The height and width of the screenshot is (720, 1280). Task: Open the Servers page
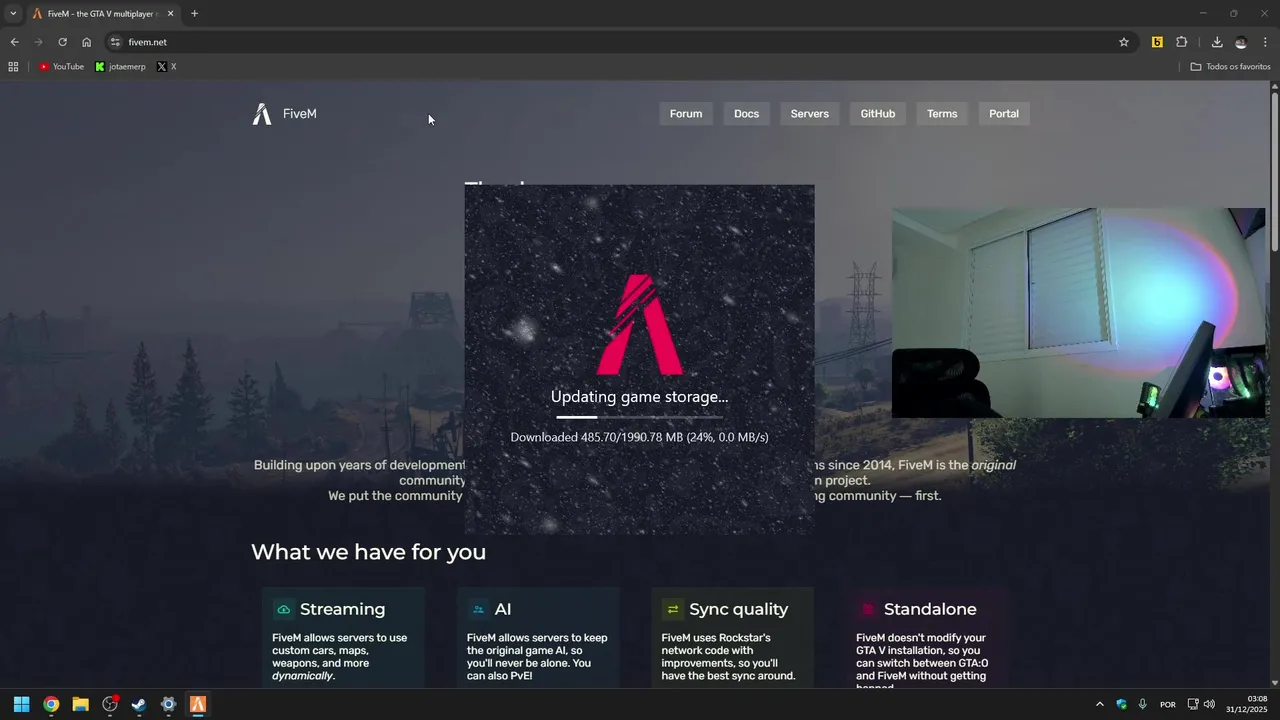point(810,114)
